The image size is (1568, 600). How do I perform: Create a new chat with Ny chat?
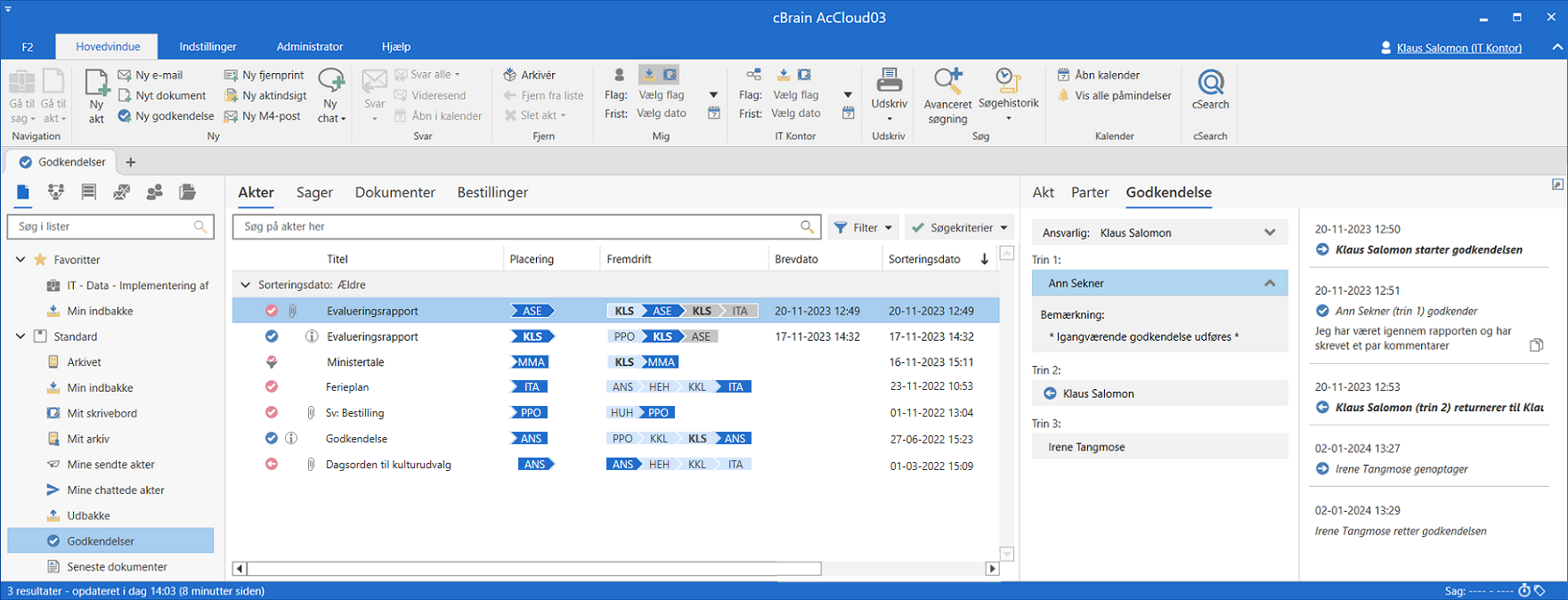(331, 82)
